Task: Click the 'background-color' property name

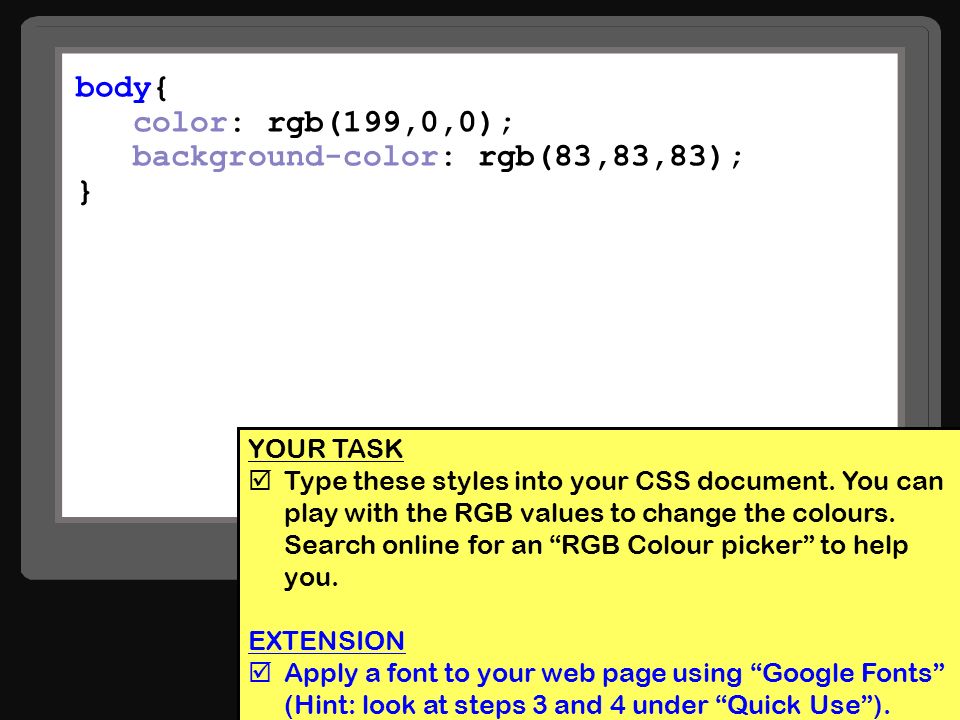Action: (x=285, y=157)
